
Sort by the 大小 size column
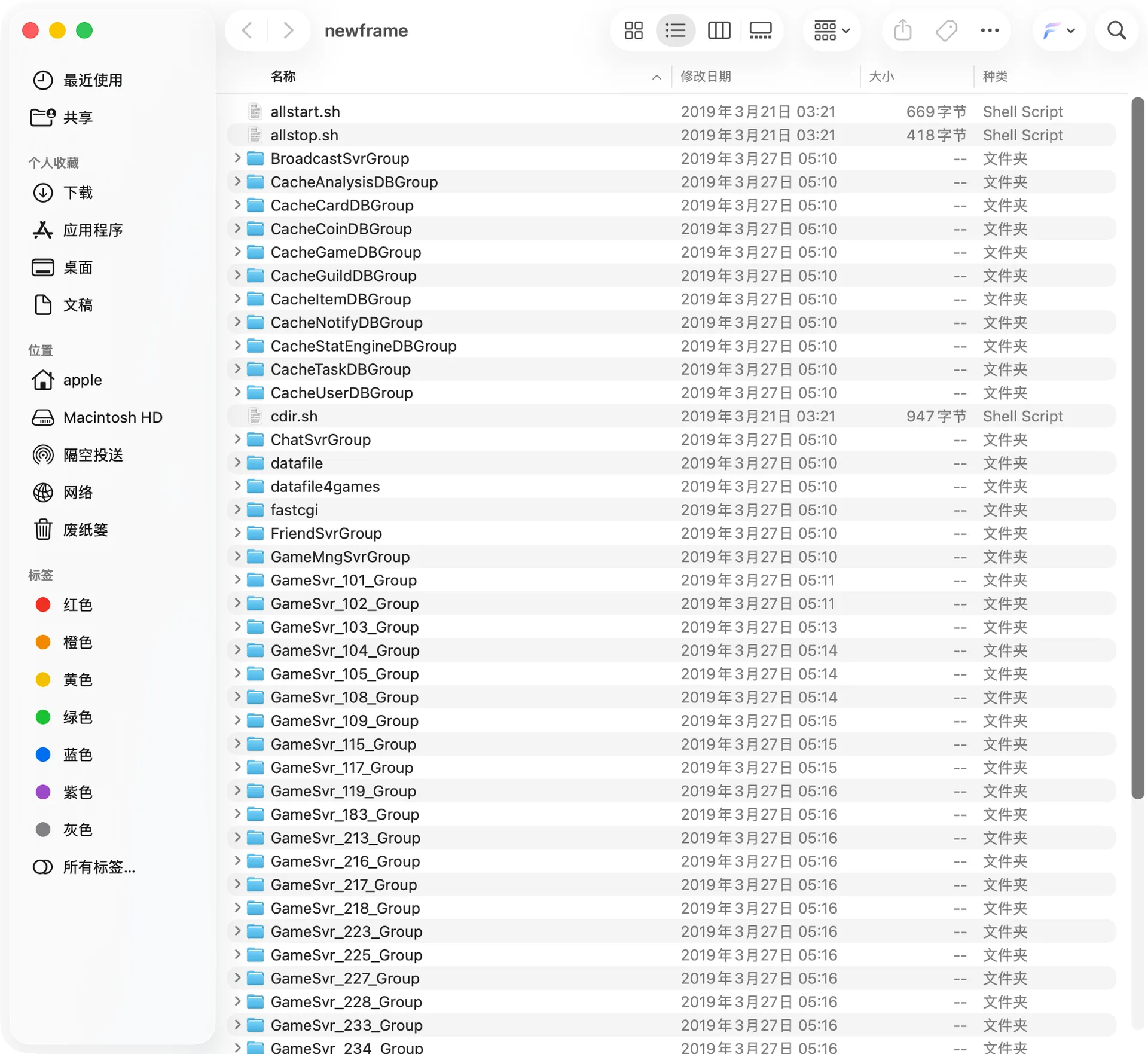point(881,77)
